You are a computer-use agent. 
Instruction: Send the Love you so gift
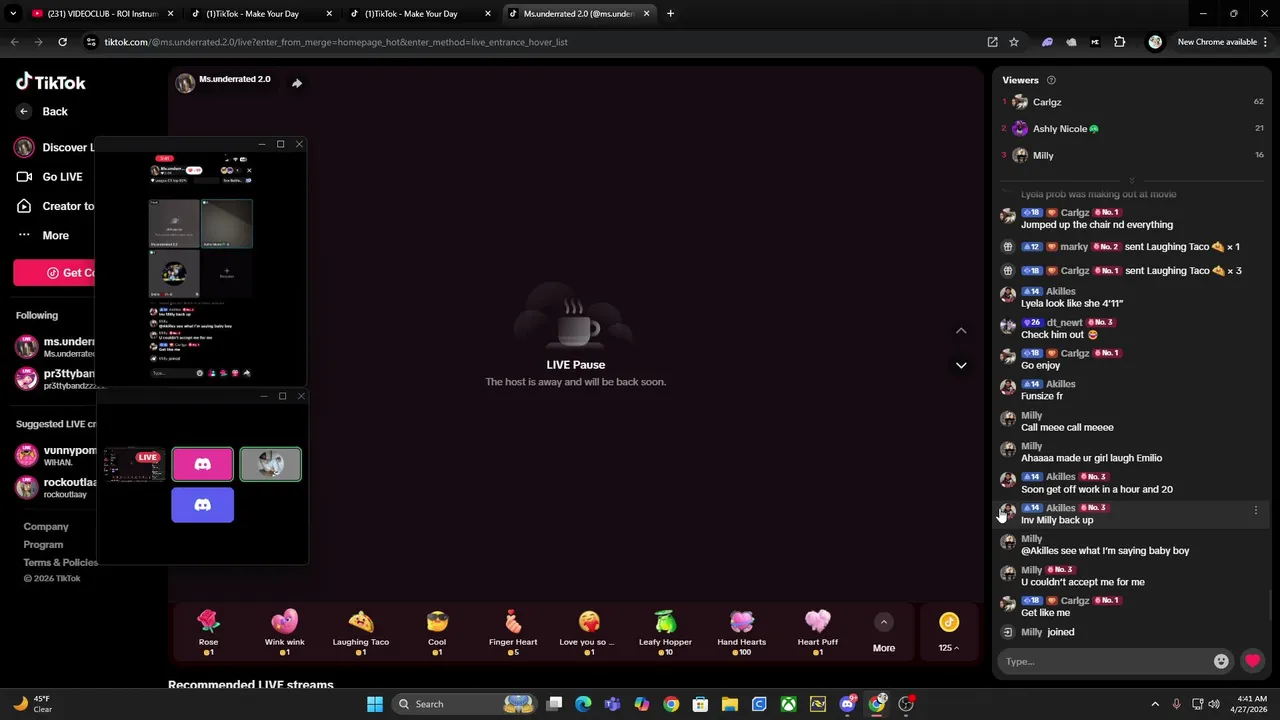[x=589, y=632]
